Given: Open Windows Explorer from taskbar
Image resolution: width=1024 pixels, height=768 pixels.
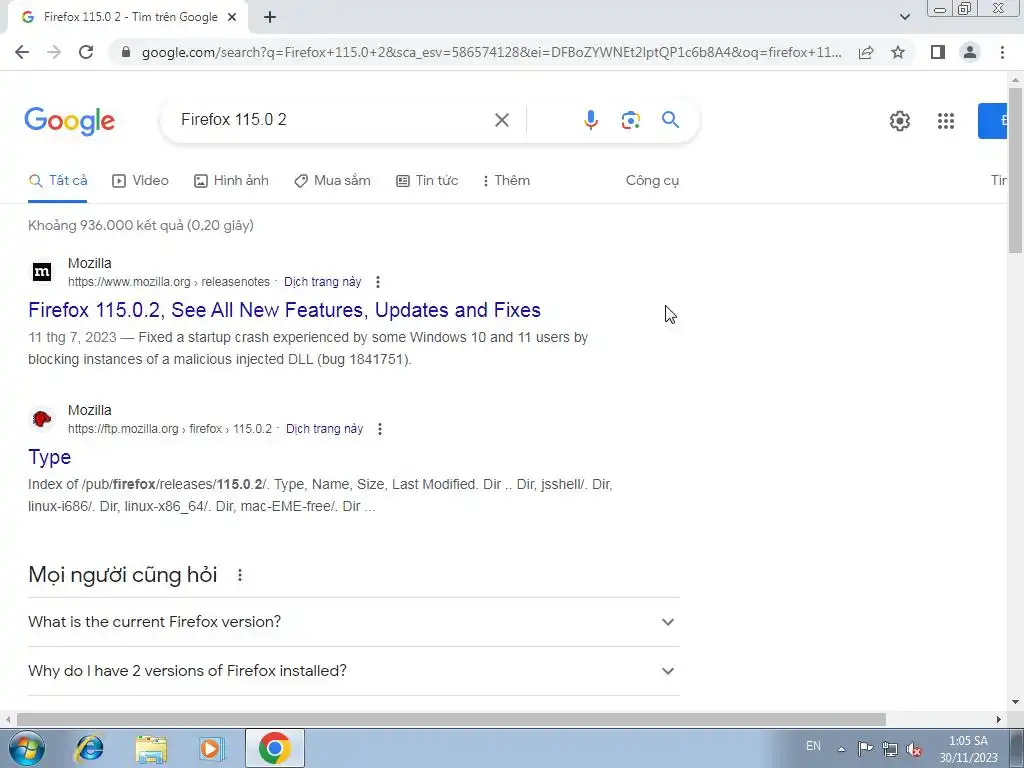Looking at the screenshot, I should point(150,749).
